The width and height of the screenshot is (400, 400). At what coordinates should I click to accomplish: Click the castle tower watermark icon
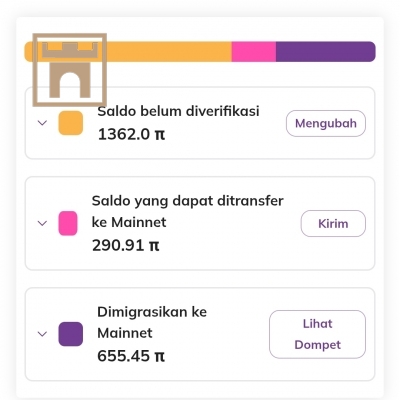point(70,70)
